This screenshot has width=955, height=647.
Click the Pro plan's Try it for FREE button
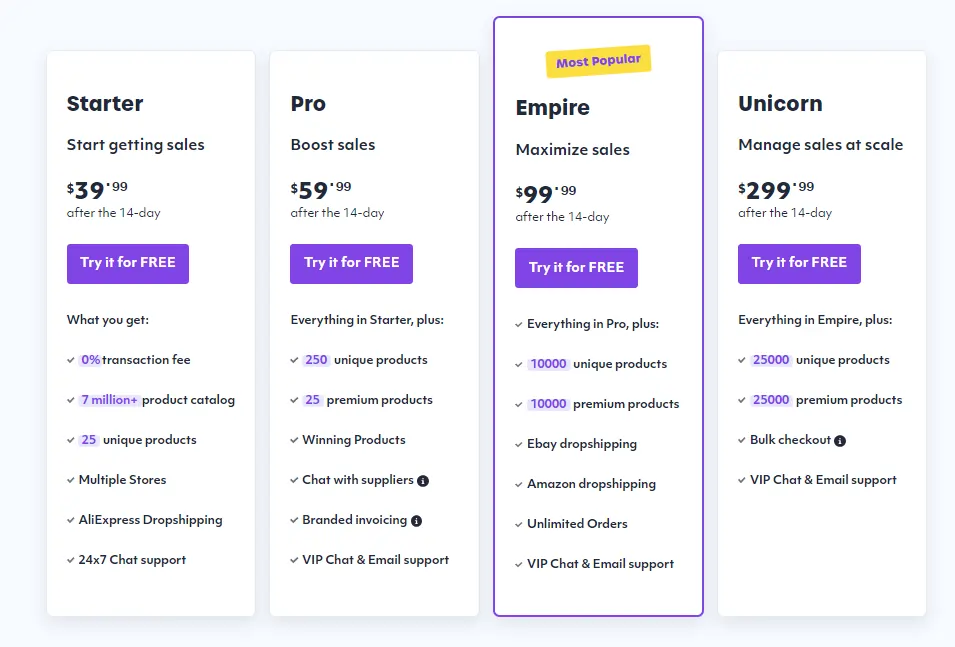pyautogui.click(x=351, y=263)
